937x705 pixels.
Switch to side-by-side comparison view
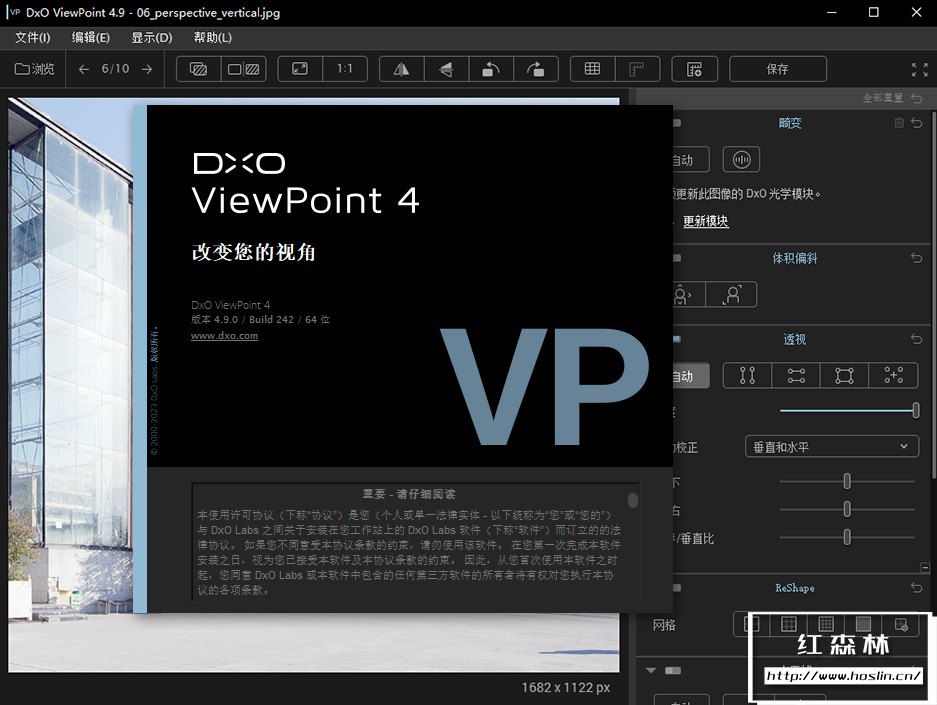pyautogui.click(x=244, y=69)
